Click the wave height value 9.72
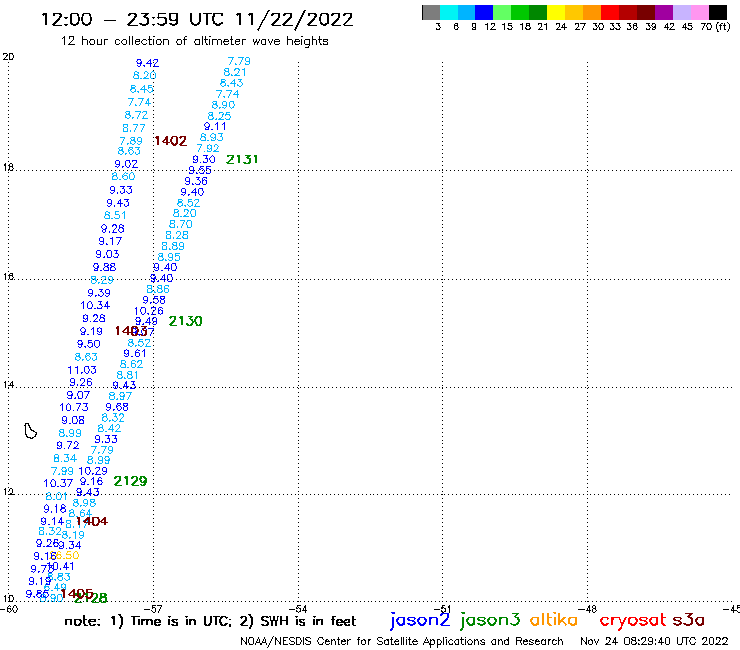 click(x=67, y=445)
